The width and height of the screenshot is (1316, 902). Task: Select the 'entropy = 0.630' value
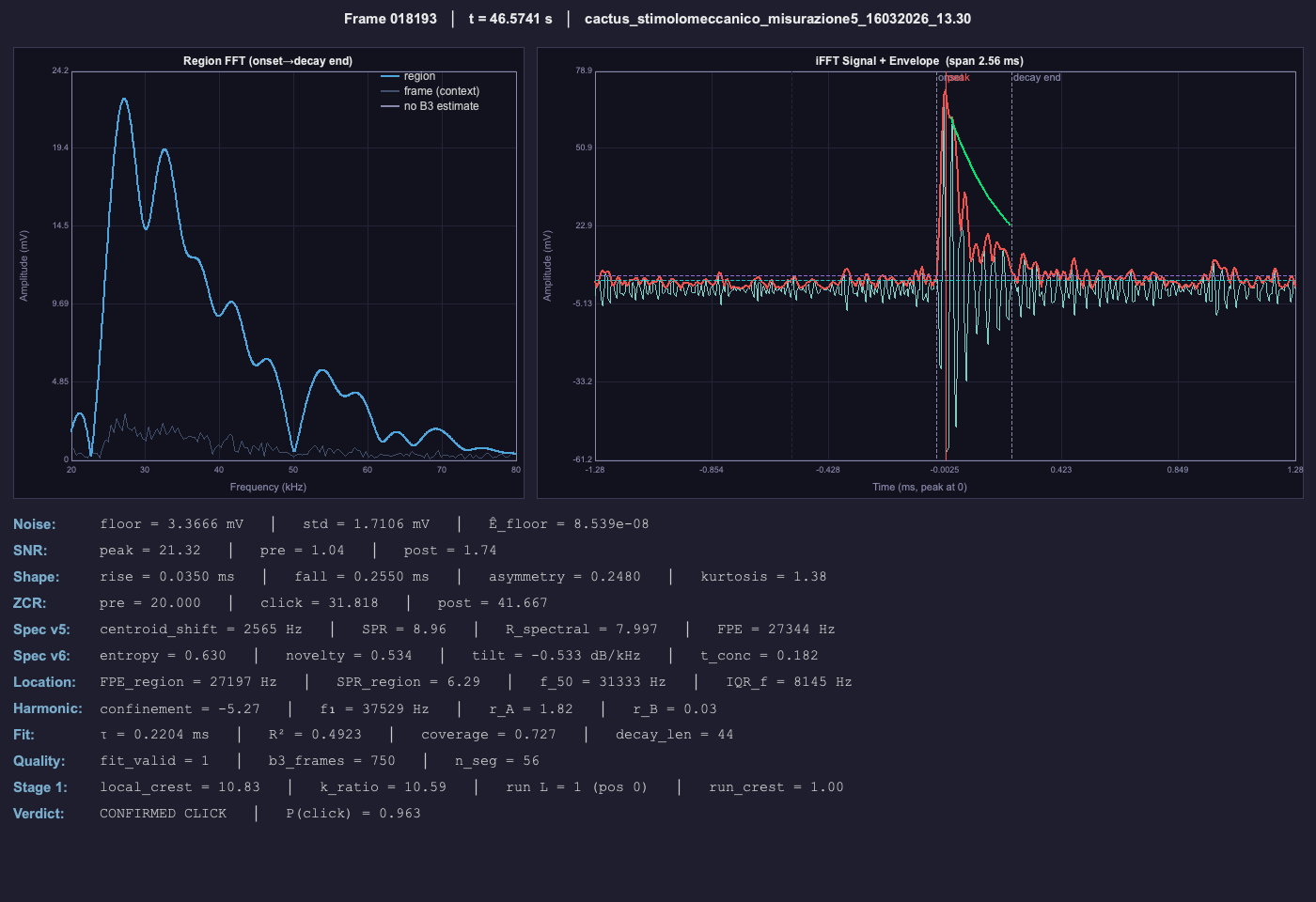164,656
